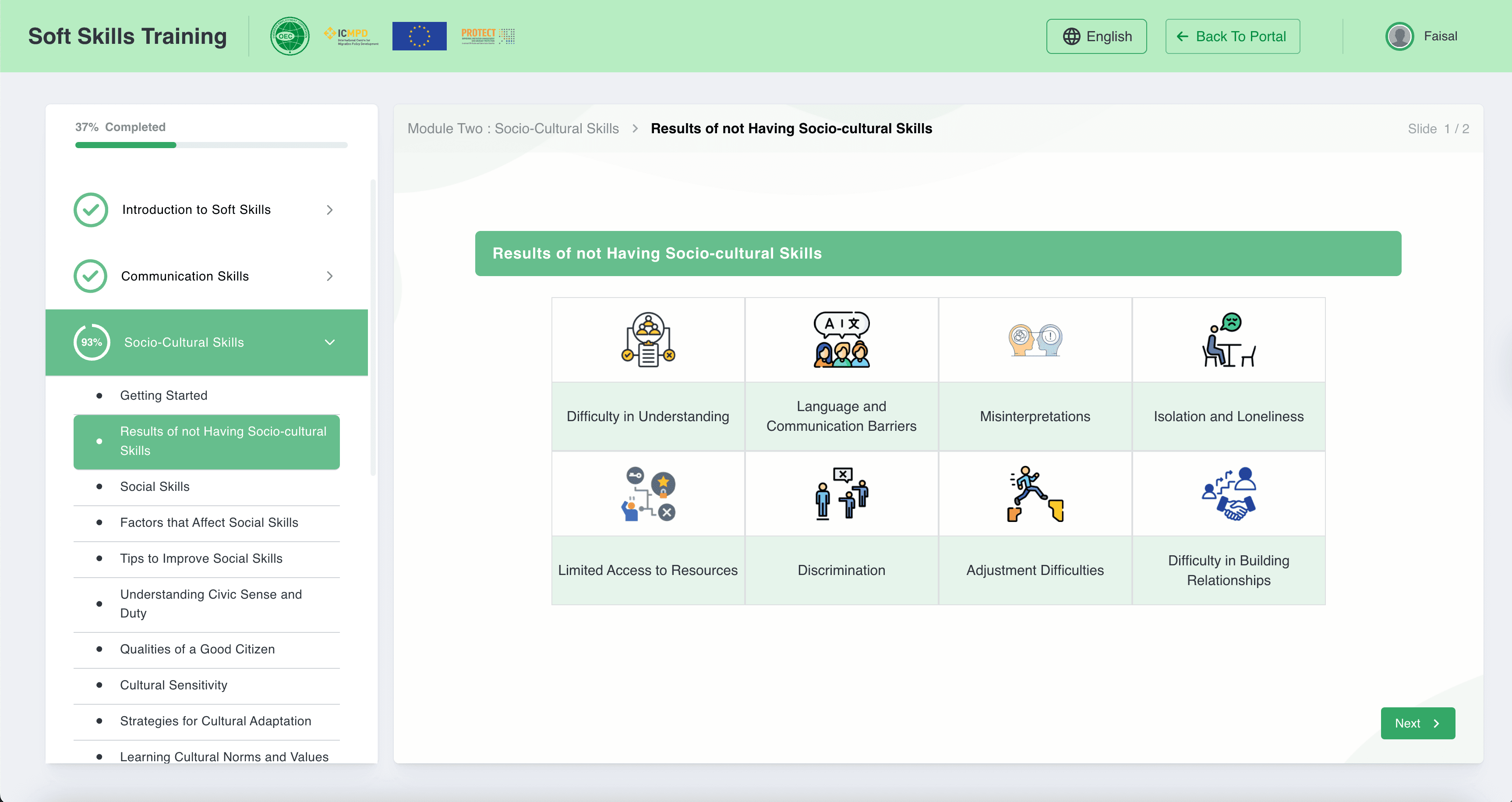Click the Slide 1 / 2 counter
1512x802 pixels.
click(x=1438, y=128)
